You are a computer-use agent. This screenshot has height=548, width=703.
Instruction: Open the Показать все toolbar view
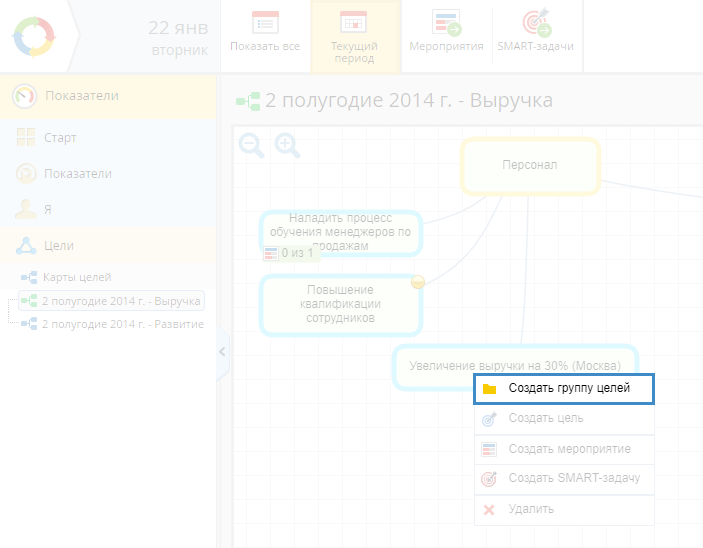[x=265, y=35]
